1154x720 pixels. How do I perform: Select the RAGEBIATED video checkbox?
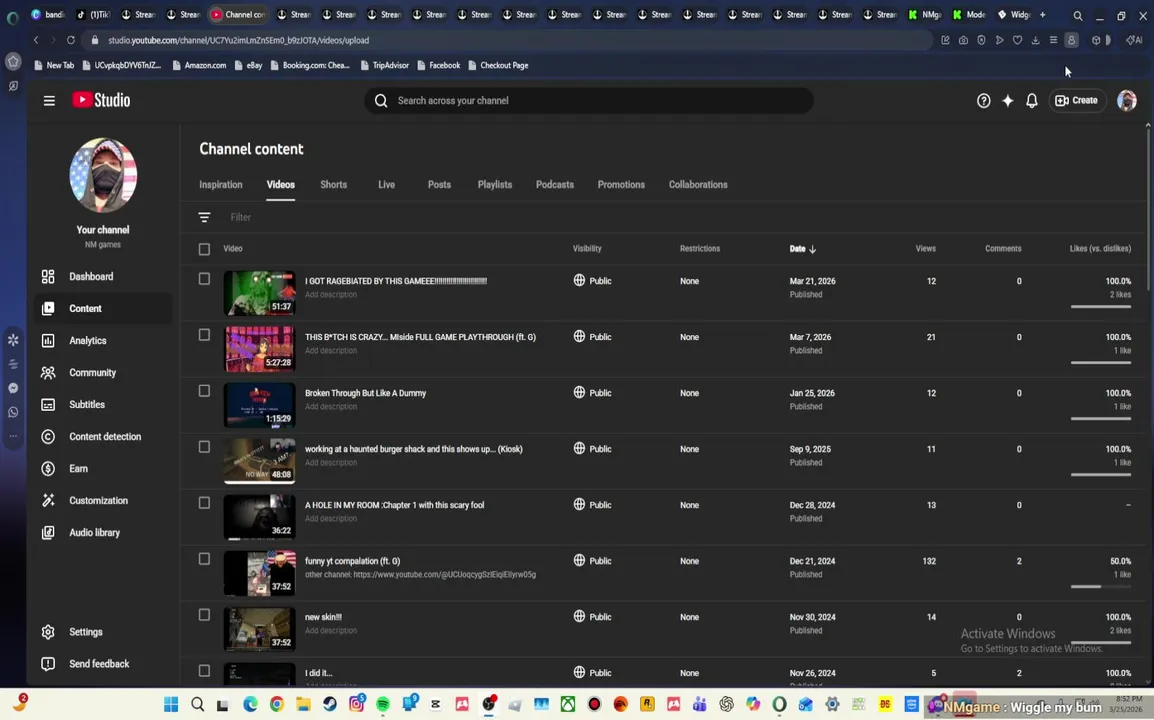click(x=204, y=279)
